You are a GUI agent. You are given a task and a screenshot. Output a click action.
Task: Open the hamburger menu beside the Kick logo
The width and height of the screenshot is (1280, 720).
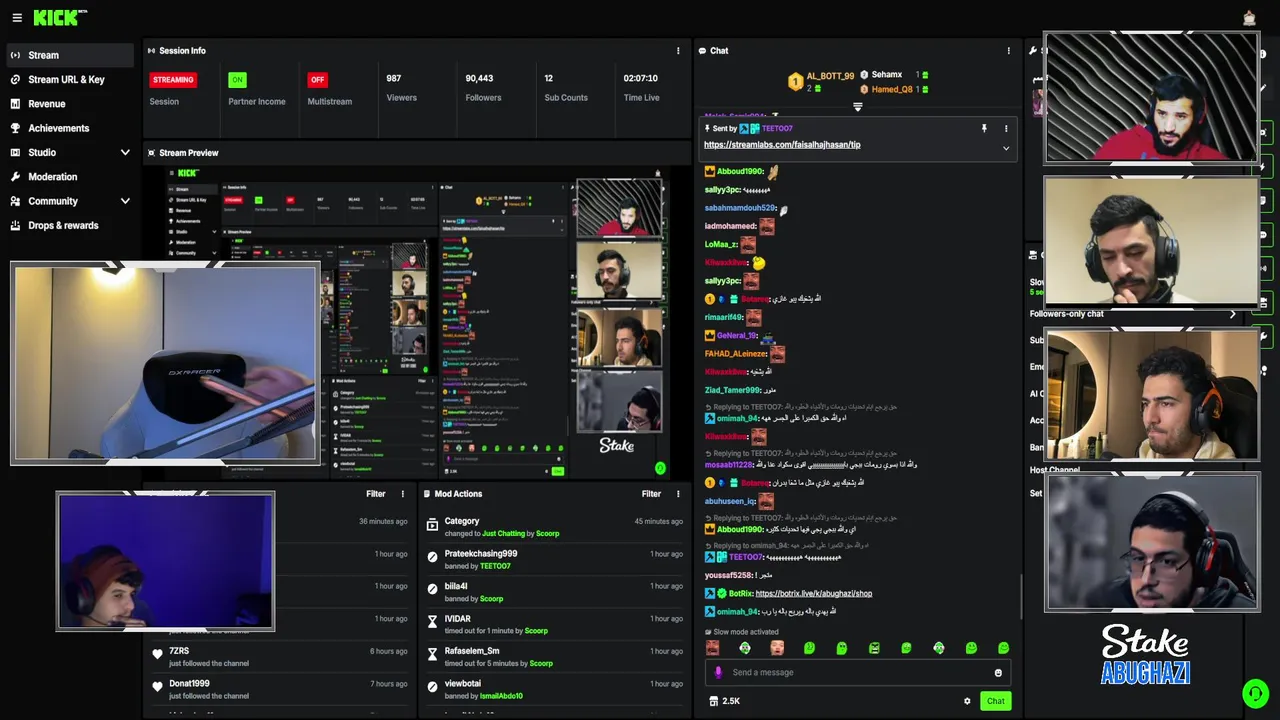17,18
